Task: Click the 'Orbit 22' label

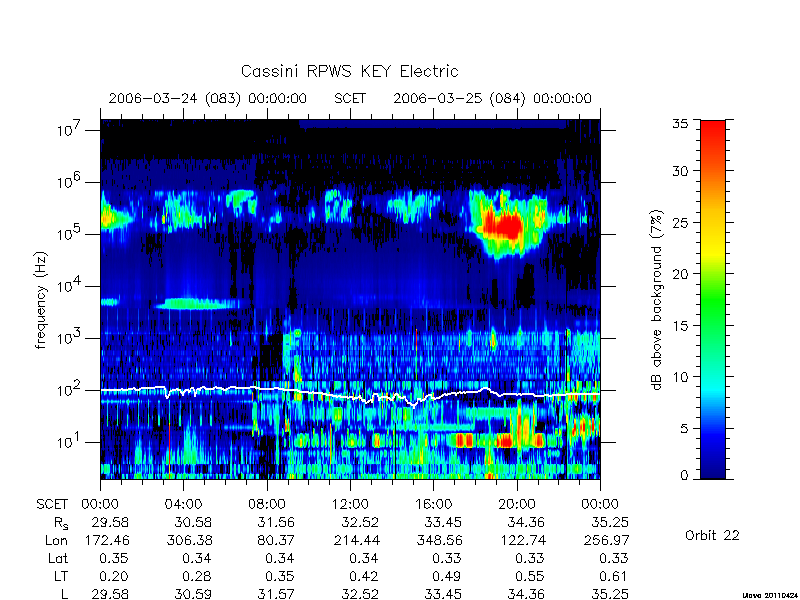Action: point(712,535)
